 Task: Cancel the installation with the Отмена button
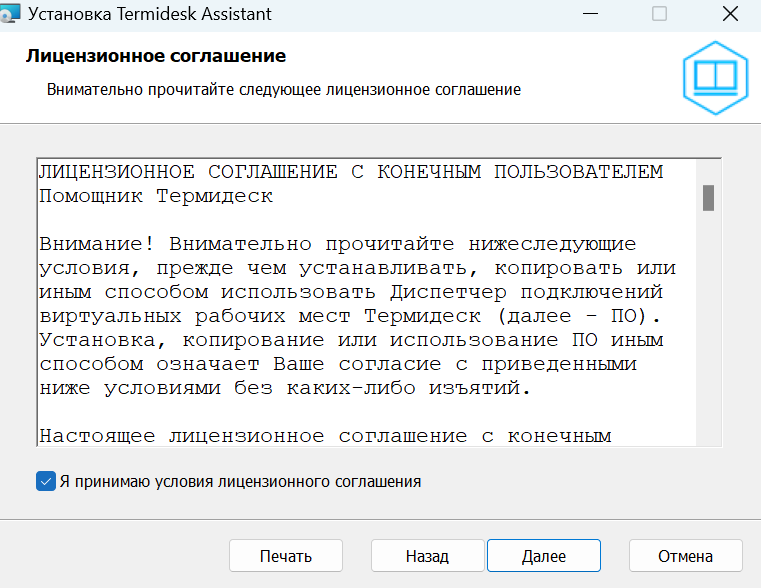pos(685,556)
